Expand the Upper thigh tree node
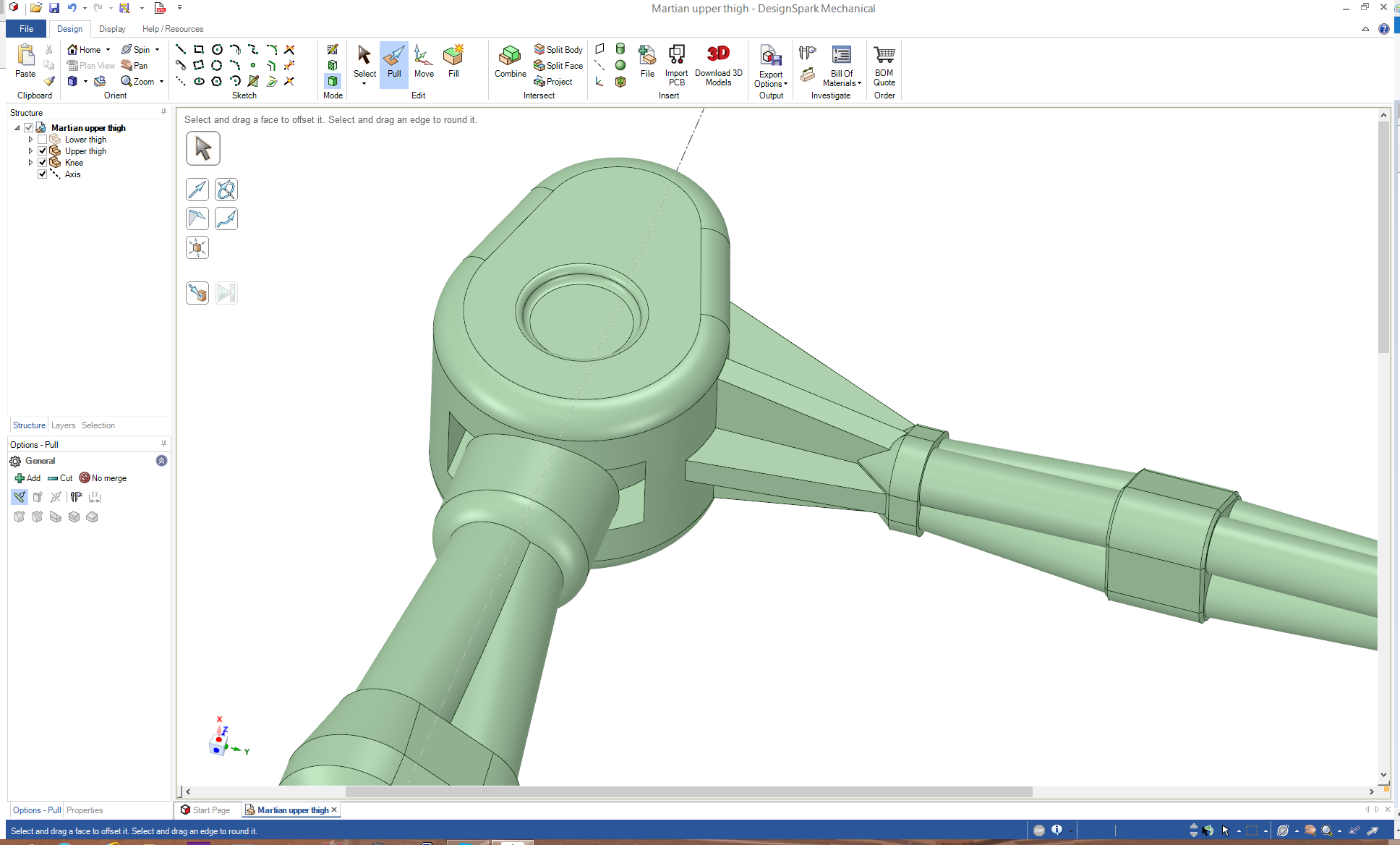 [x=30, y=151]
